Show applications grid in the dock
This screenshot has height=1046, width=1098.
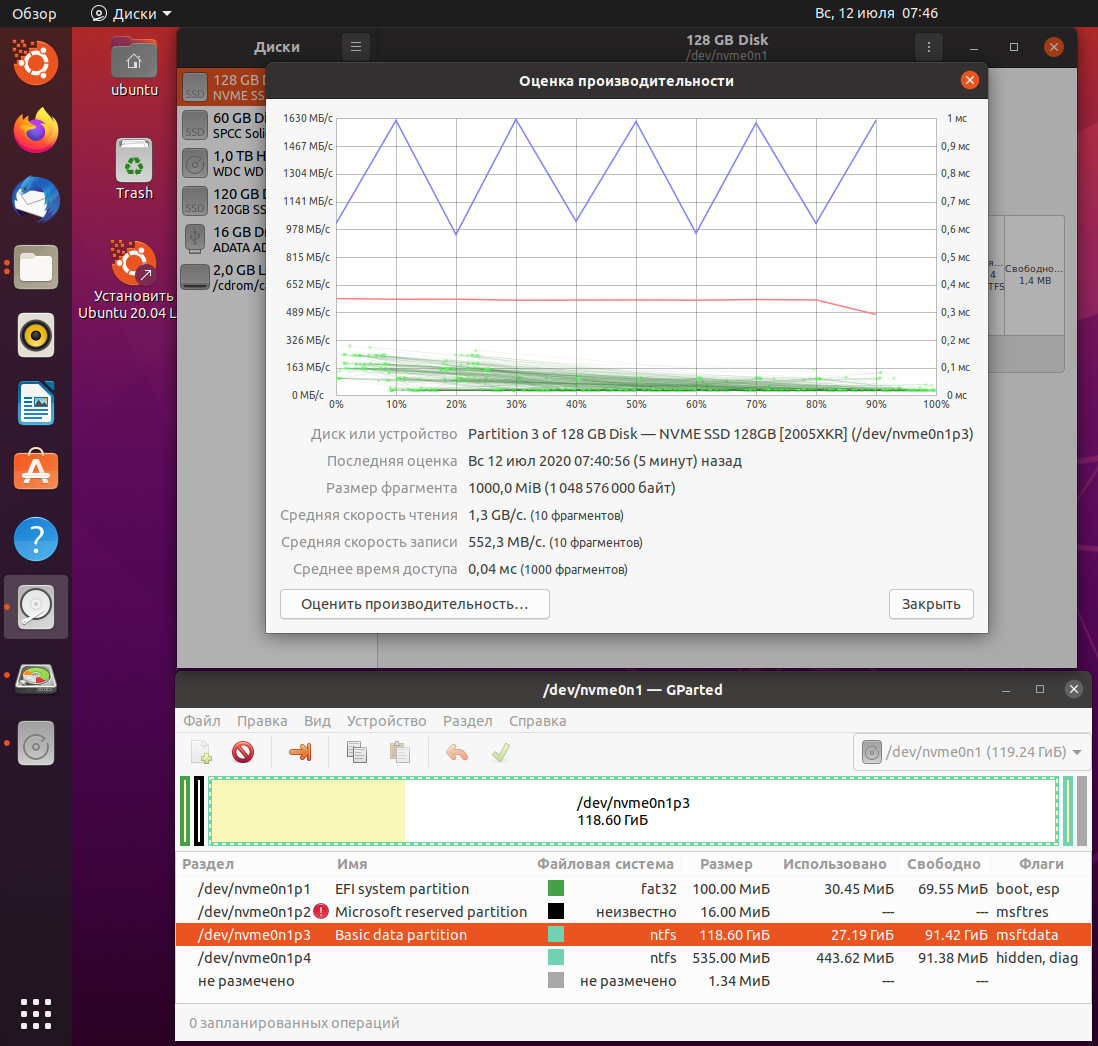(36, 1014)
